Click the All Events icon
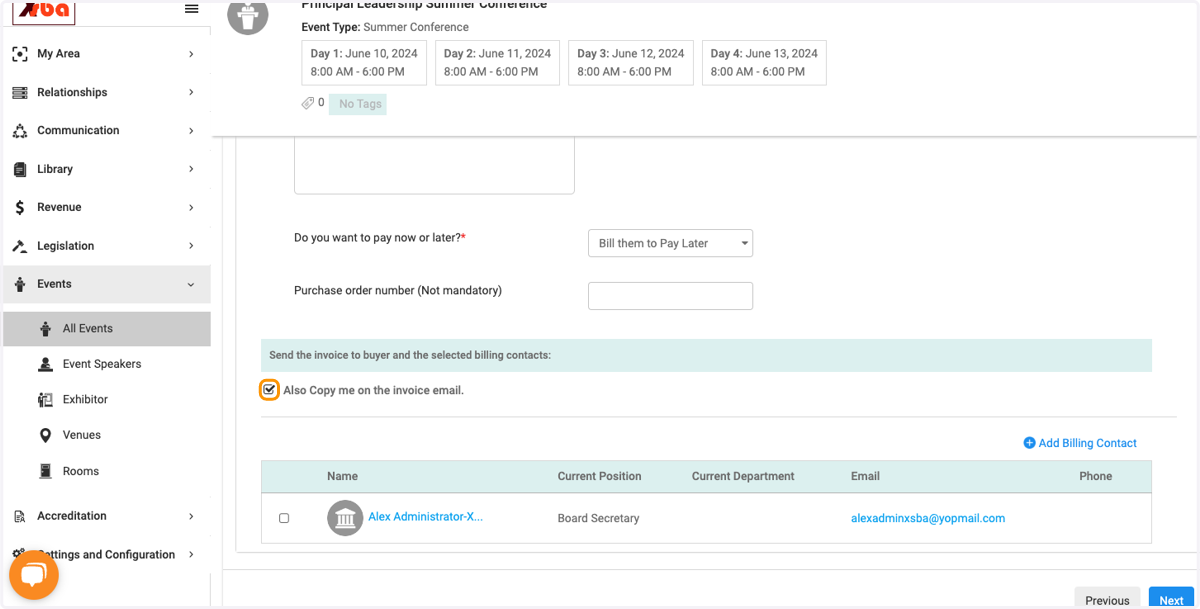 point(45,329)
